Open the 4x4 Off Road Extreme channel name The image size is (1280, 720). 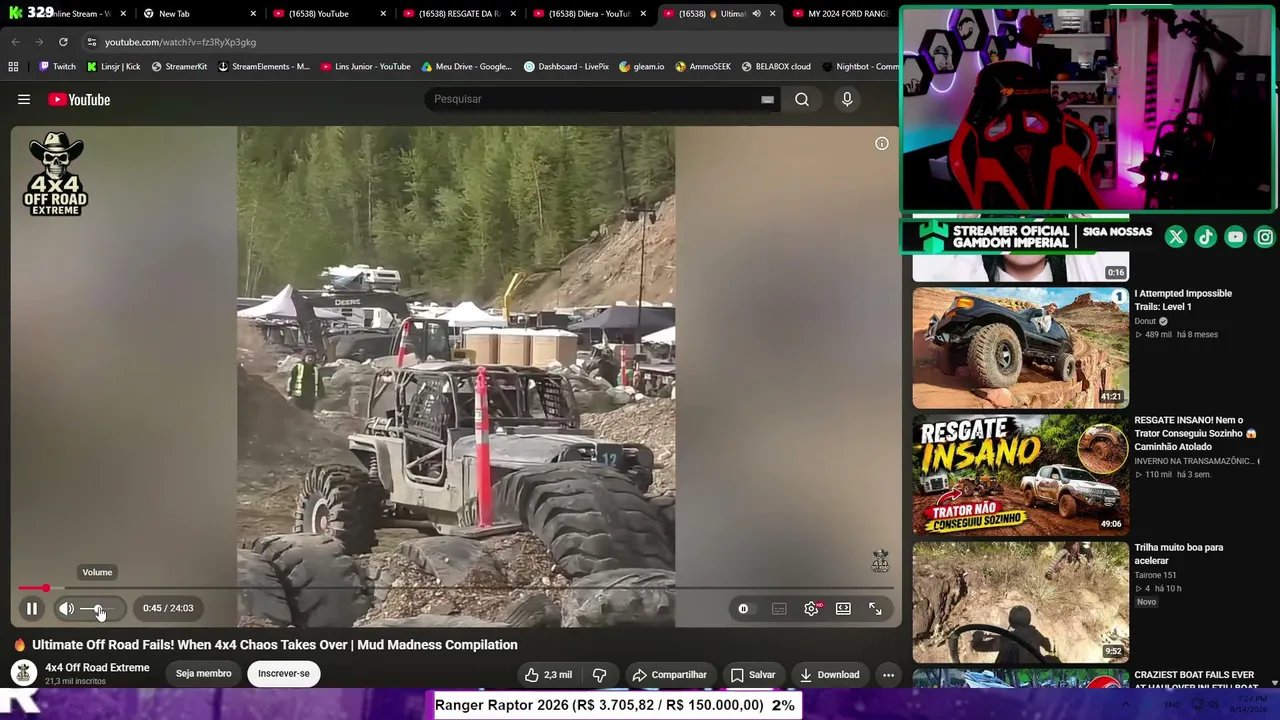pos(97,667)
